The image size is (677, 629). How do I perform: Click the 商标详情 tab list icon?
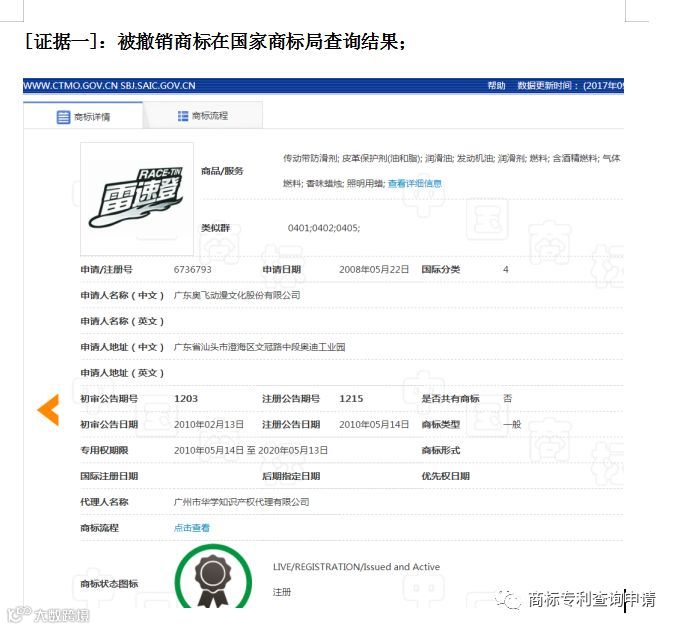pyautogui.click(x=63, y=117)
